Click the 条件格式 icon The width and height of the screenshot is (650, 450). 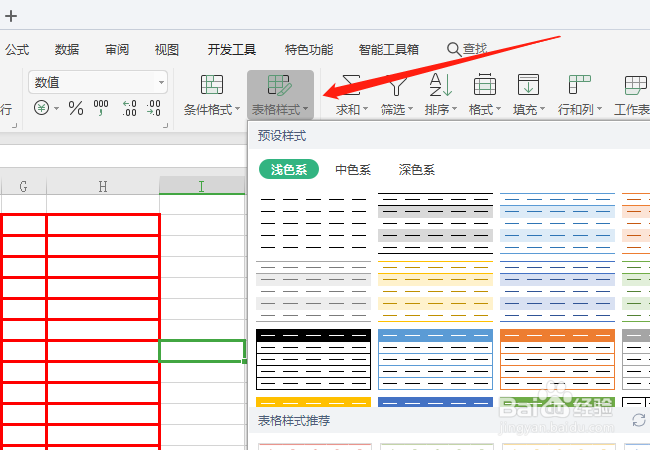point(212,85)
